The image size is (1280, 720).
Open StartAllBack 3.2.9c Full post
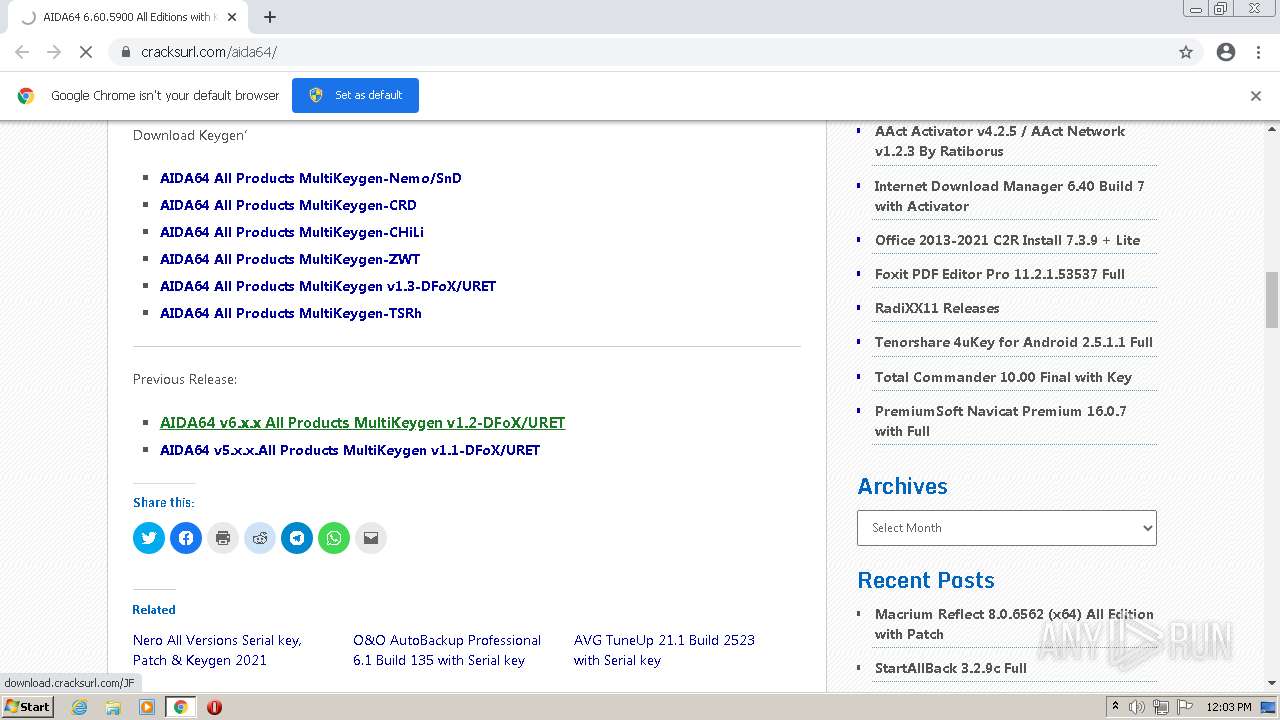951,668
